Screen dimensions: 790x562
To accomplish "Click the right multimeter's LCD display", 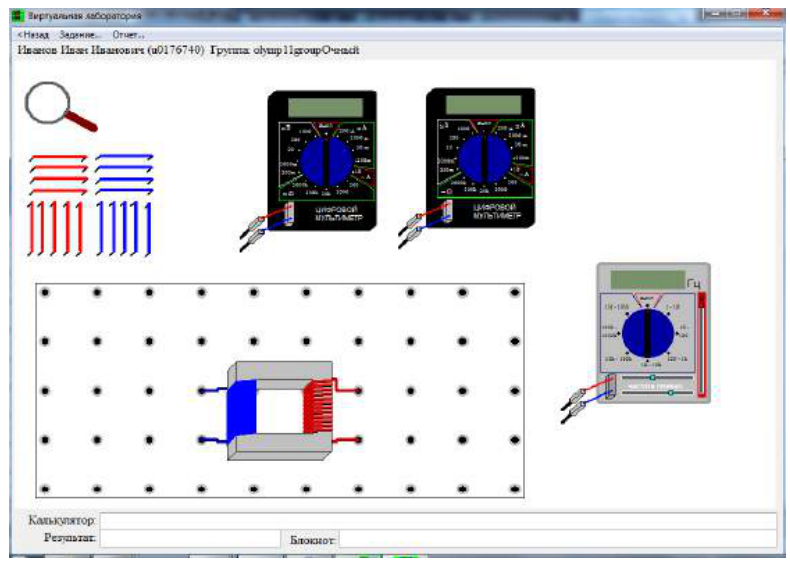I will point(484,105).
